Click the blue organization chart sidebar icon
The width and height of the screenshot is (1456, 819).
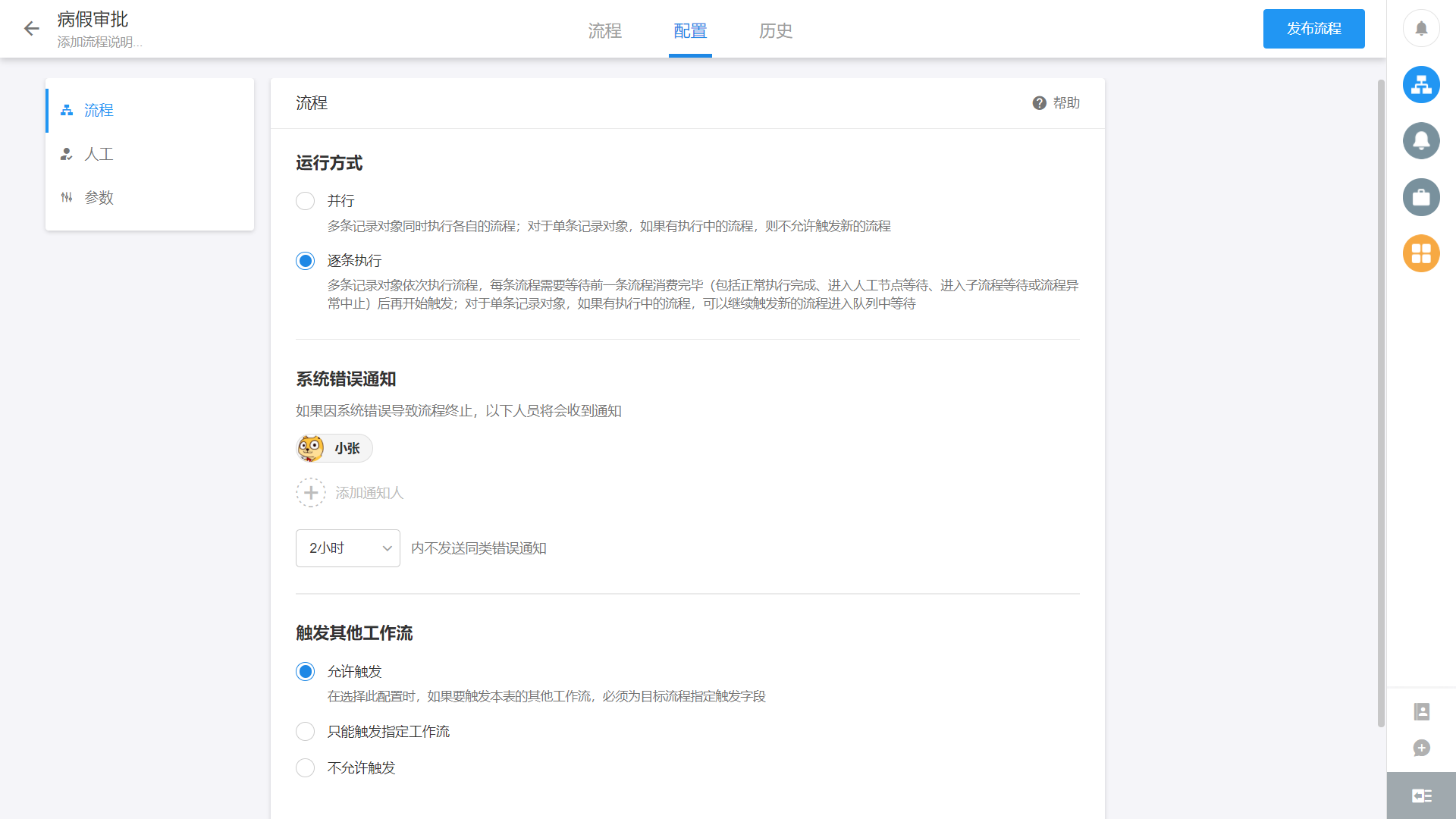click(1421, 85)
